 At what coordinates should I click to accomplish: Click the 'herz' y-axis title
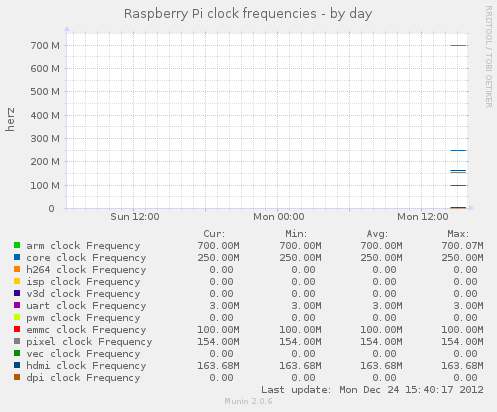[x=10, y=119]
